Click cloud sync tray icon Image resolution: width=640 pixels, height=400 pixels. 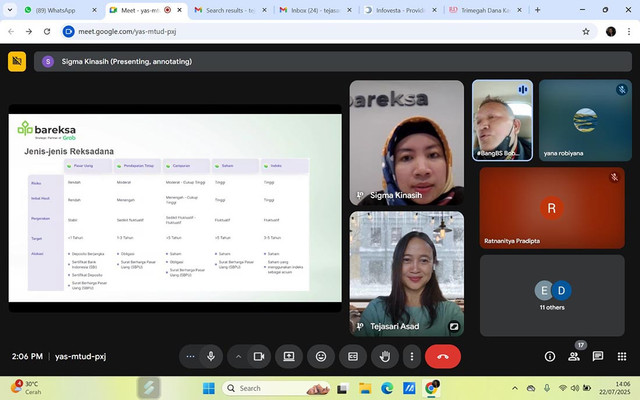(x=531, y=388)
